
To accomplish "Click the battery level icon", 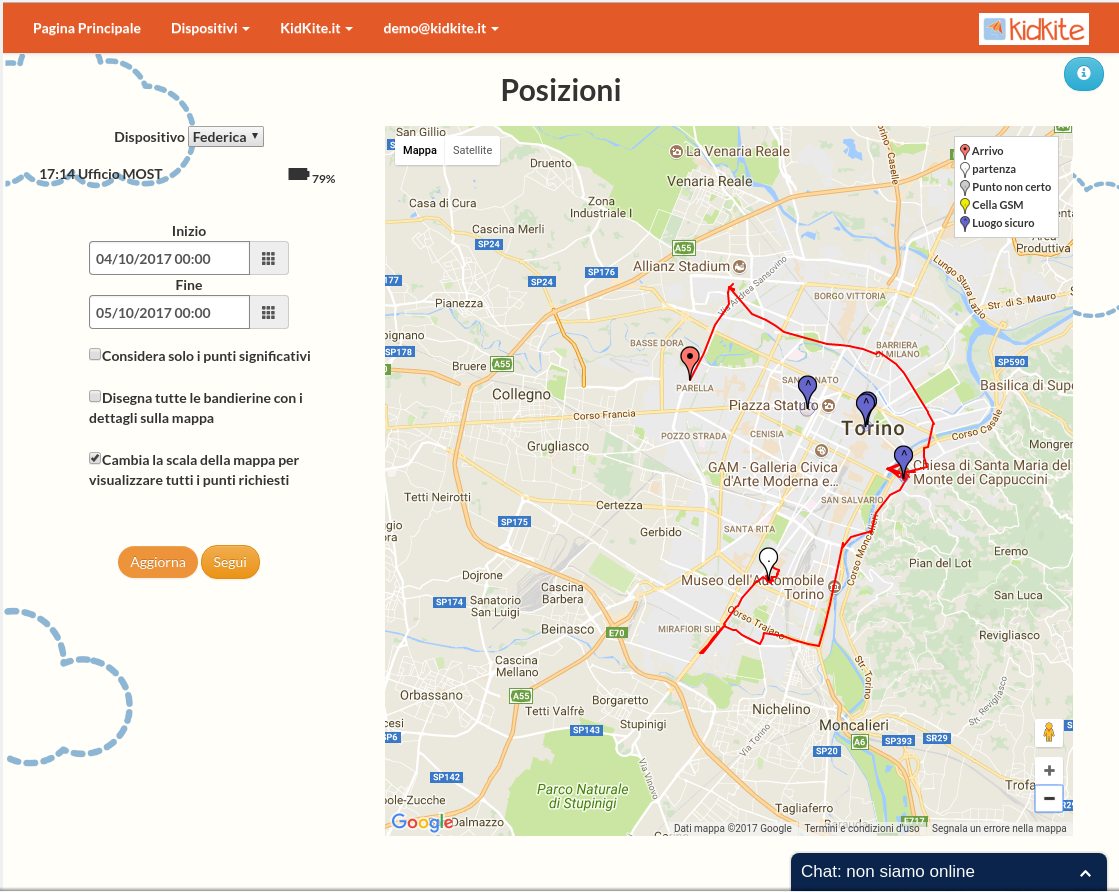I will tap(298, 175).
